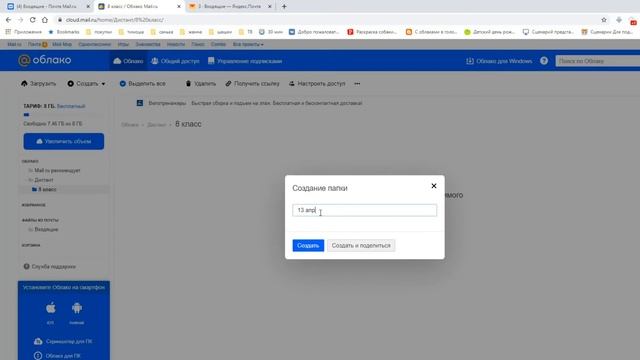Click the browser address bar URL

pyautogui.click(x=115, y=20)
